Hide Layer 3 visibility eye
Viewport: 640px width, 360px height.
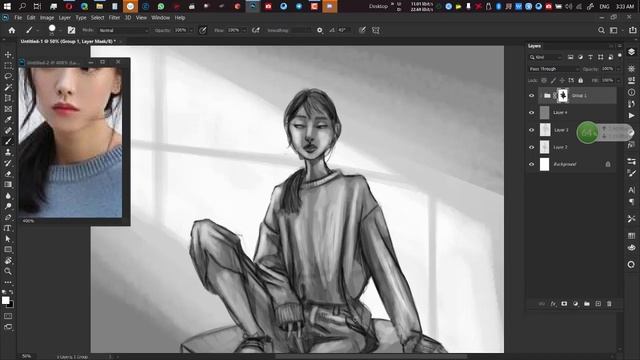point(531,130)
